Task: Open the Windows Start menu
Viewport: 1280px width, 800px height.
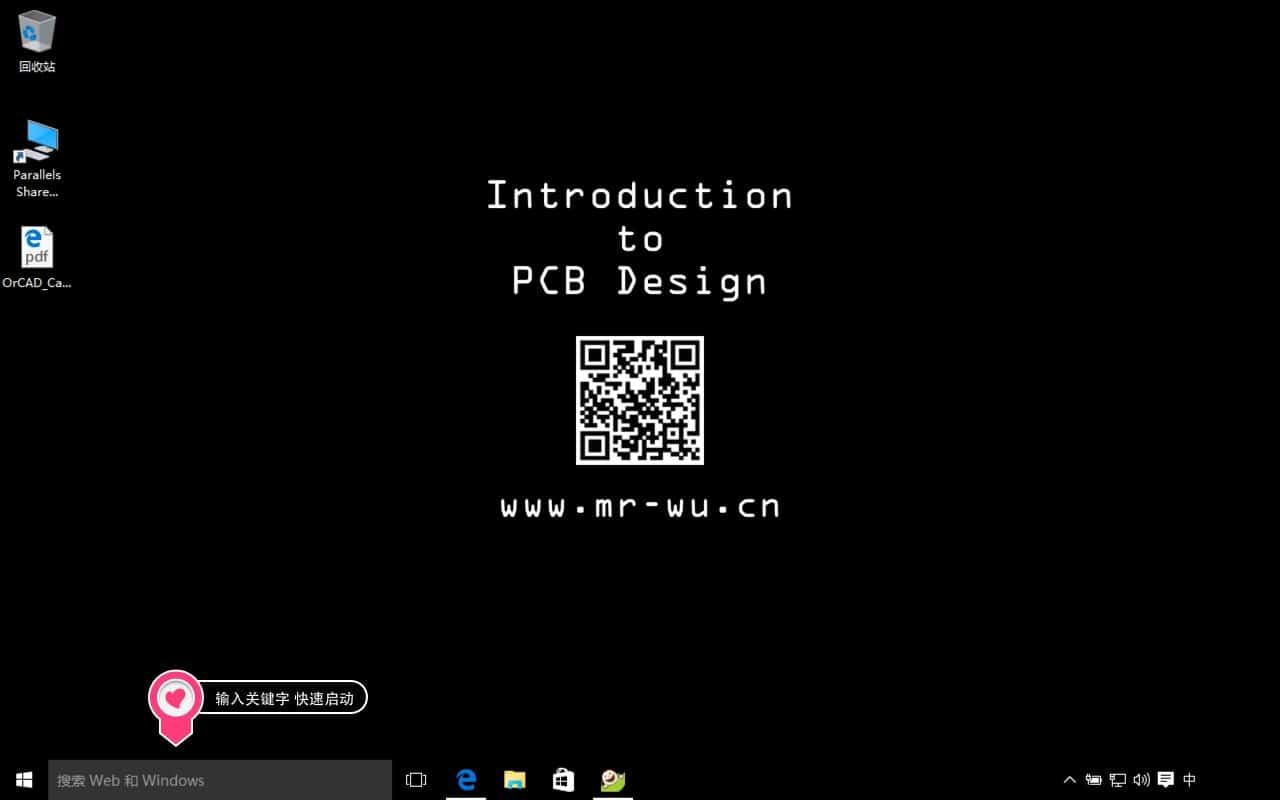Action: coord(24,780)
